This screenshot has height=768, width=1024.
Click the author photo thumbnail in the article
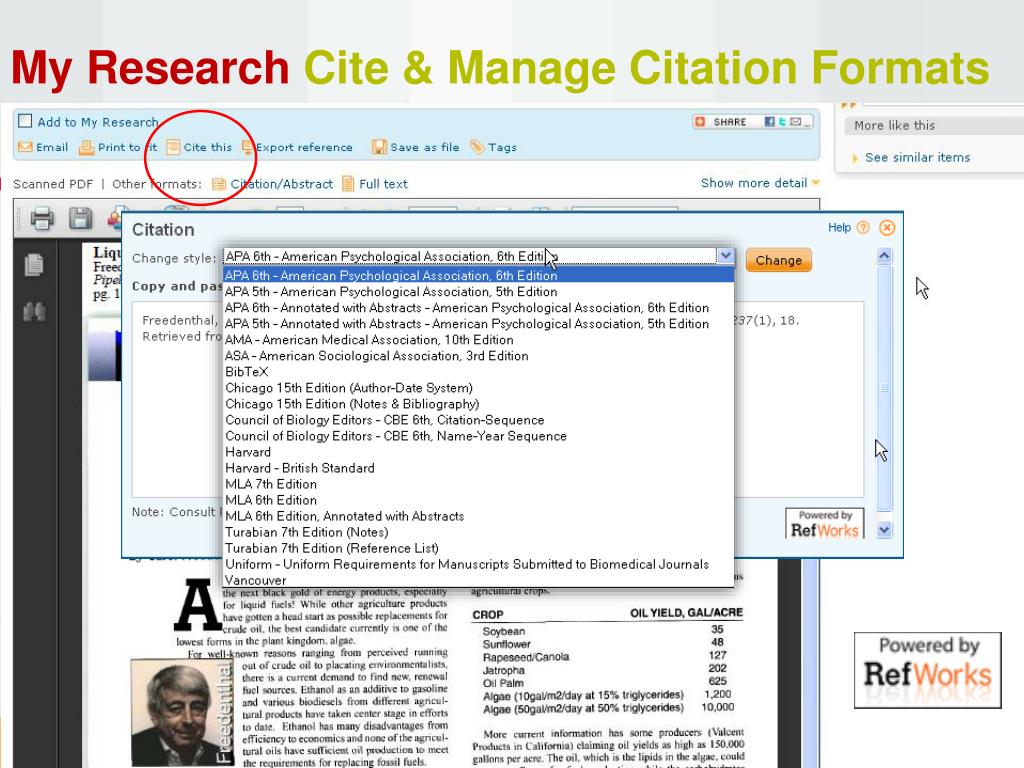(180, 712)
